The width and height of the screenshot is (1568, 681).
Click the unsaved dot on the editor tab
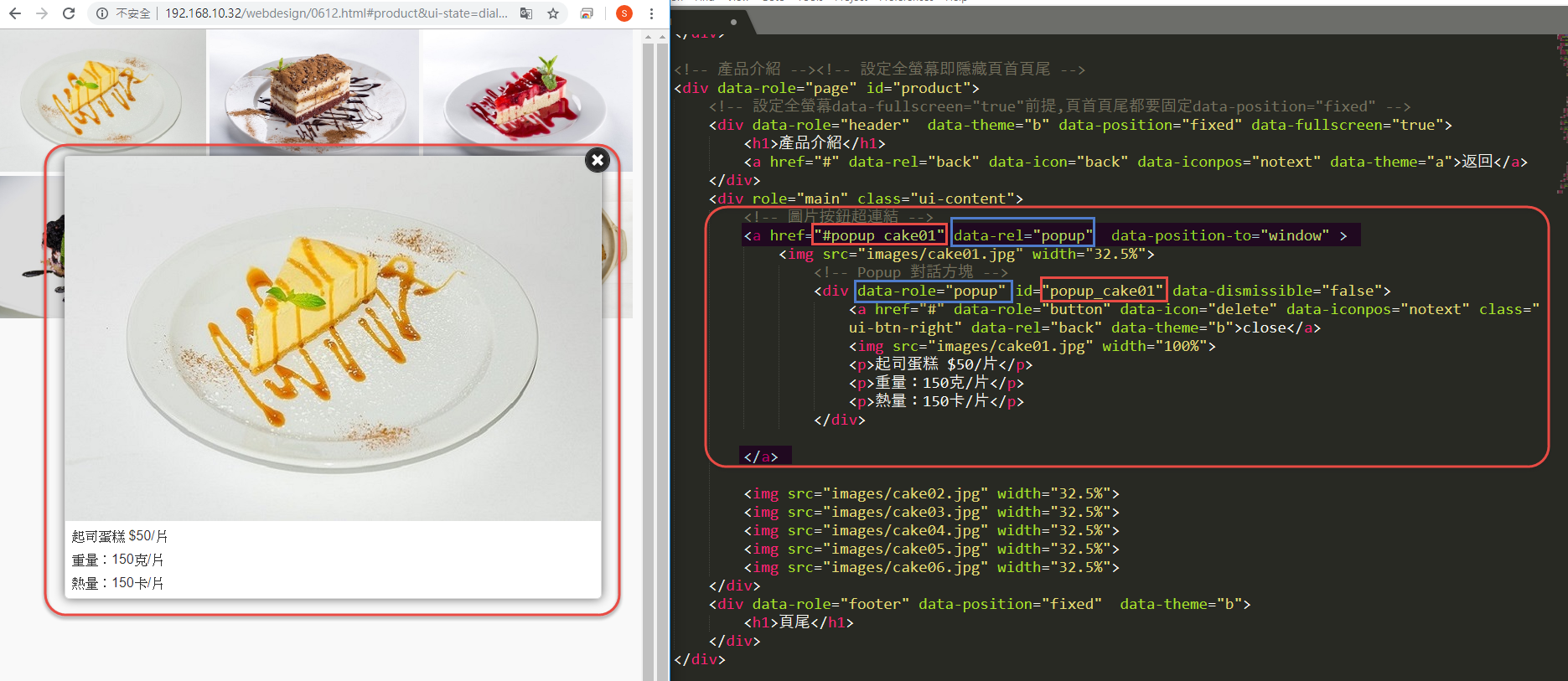click(x=734, y=22)
